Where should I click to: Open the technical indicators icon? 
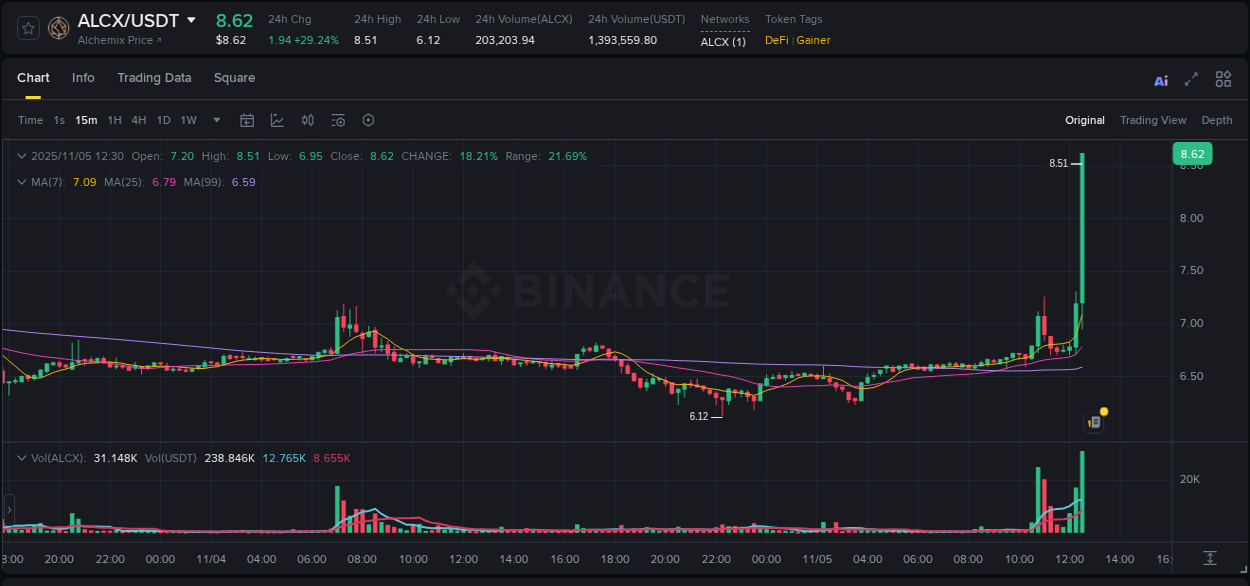point(306,120)
